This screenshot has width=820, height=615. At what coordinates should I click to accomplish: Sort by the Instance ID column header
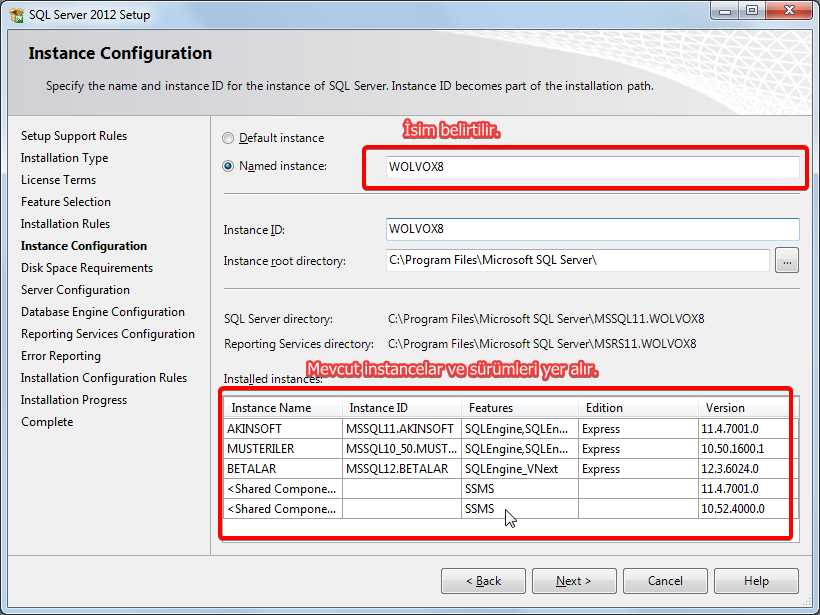402,408
